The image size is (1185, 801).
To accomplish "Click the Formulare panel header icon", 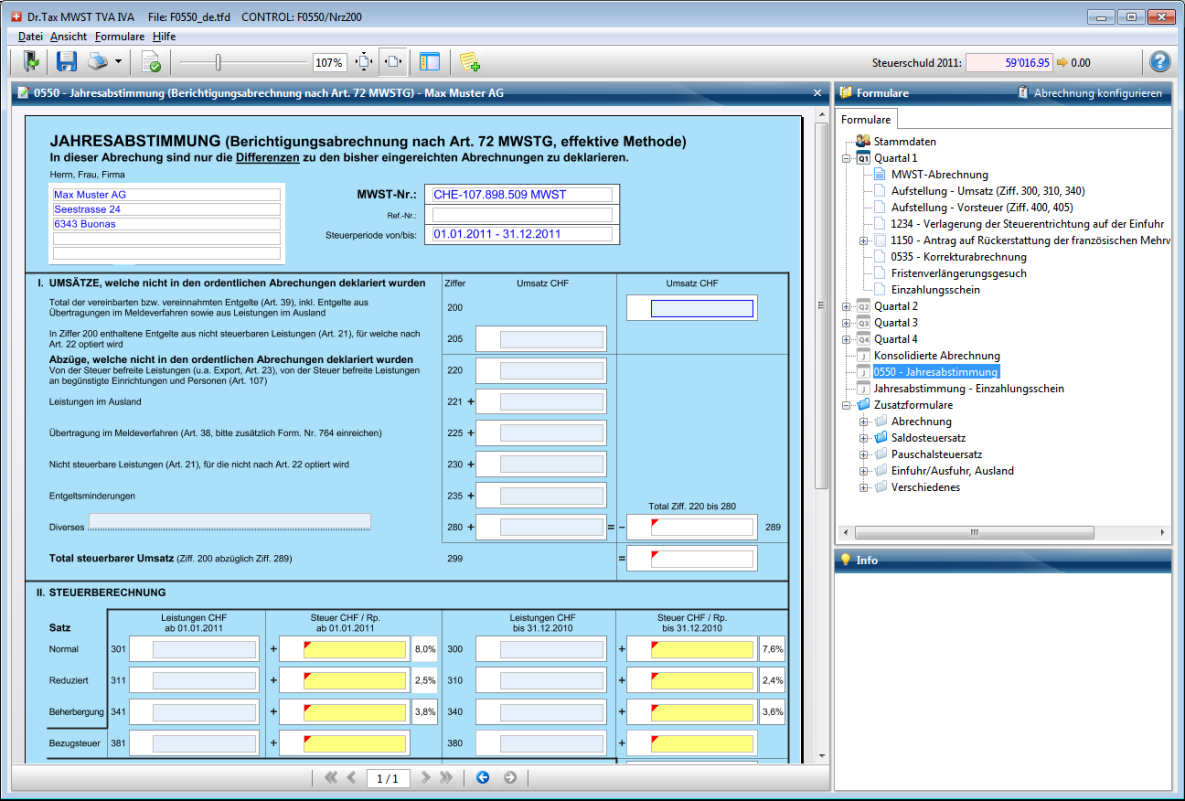I will coord(846,93).
